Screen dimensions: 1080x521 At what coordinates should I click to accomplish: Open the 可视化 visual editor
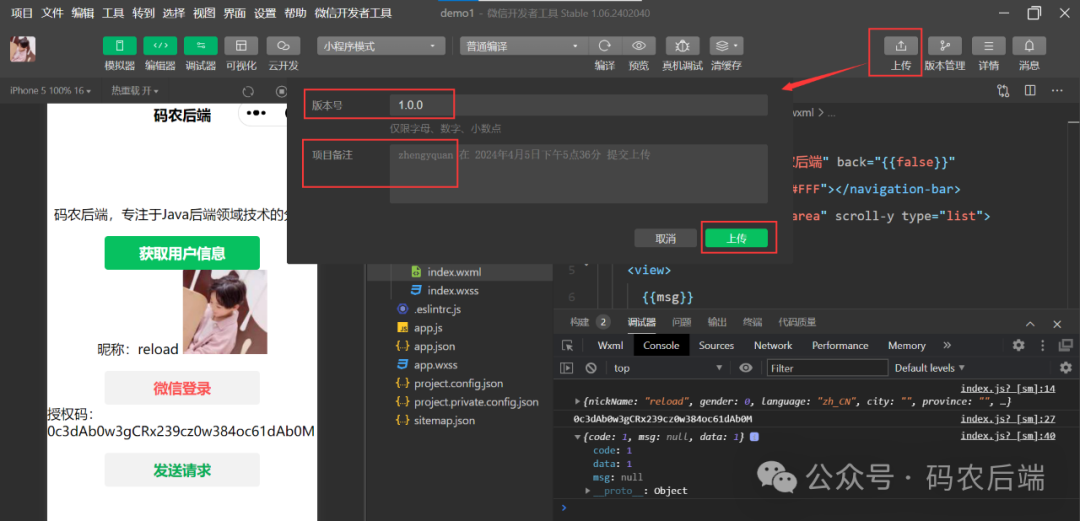pyautogui.click(x=241, y=45)
